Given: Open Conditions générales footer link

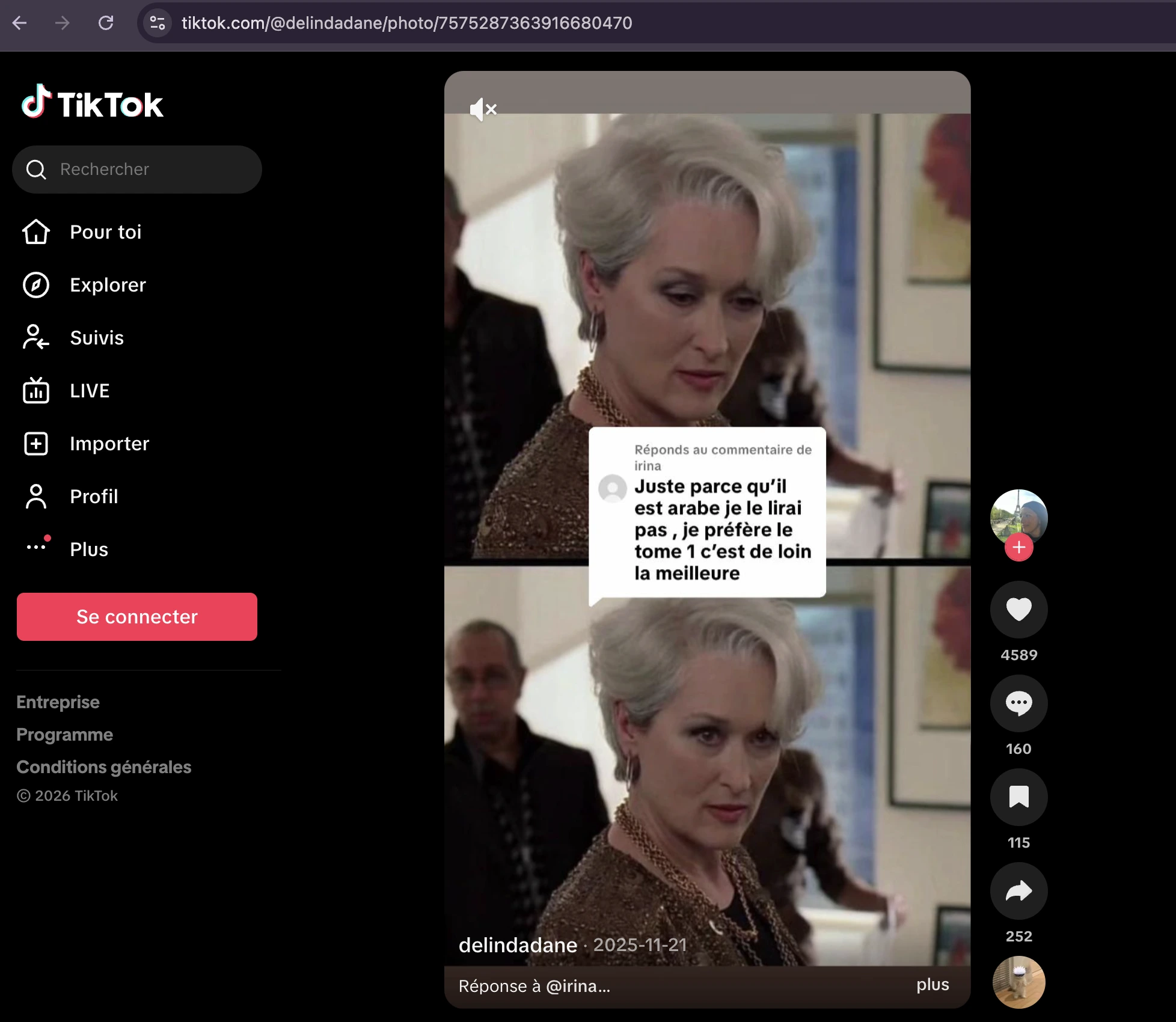Looking at the screenshot, I should 103,767.
